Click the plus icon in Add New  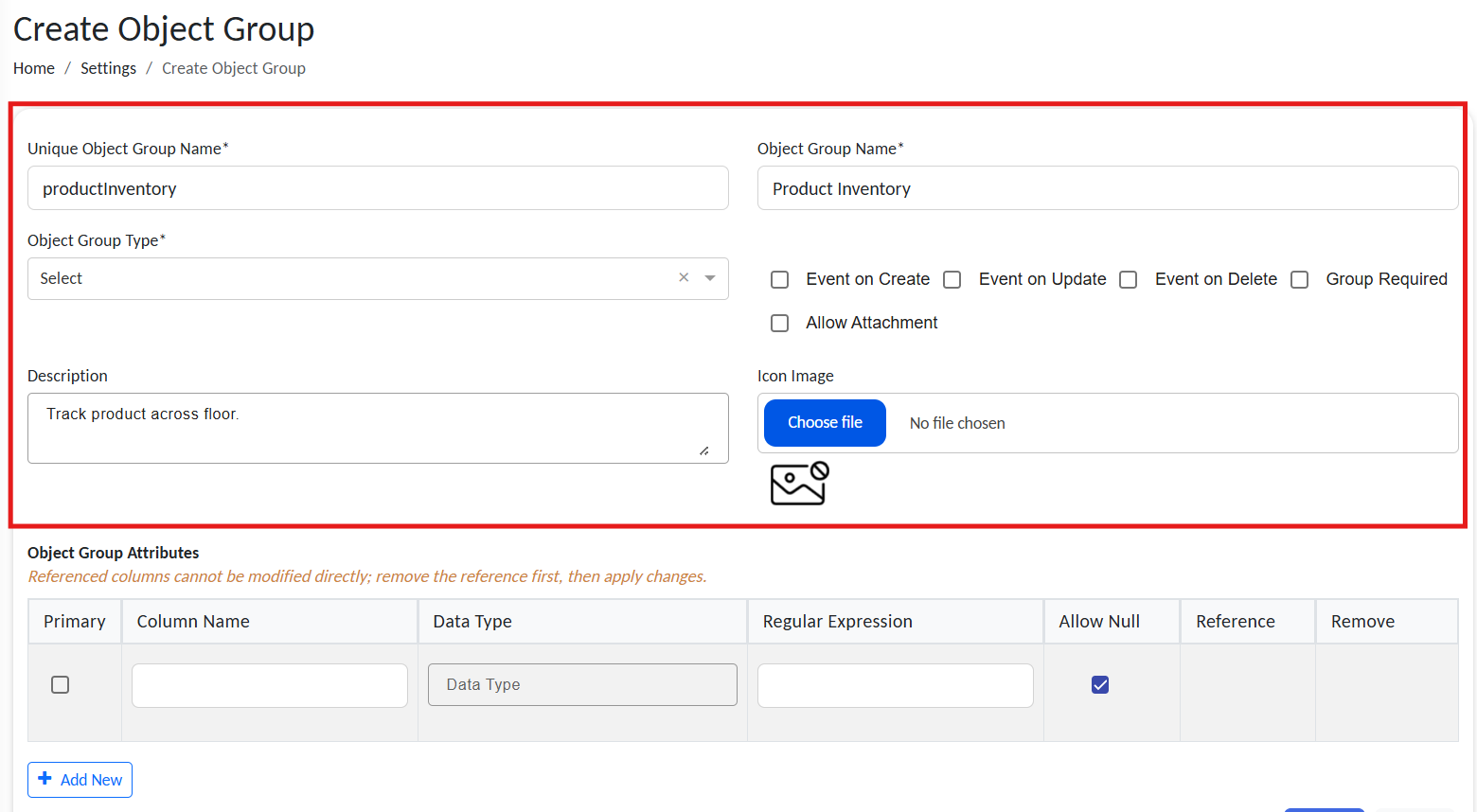[x=44, y=779]
